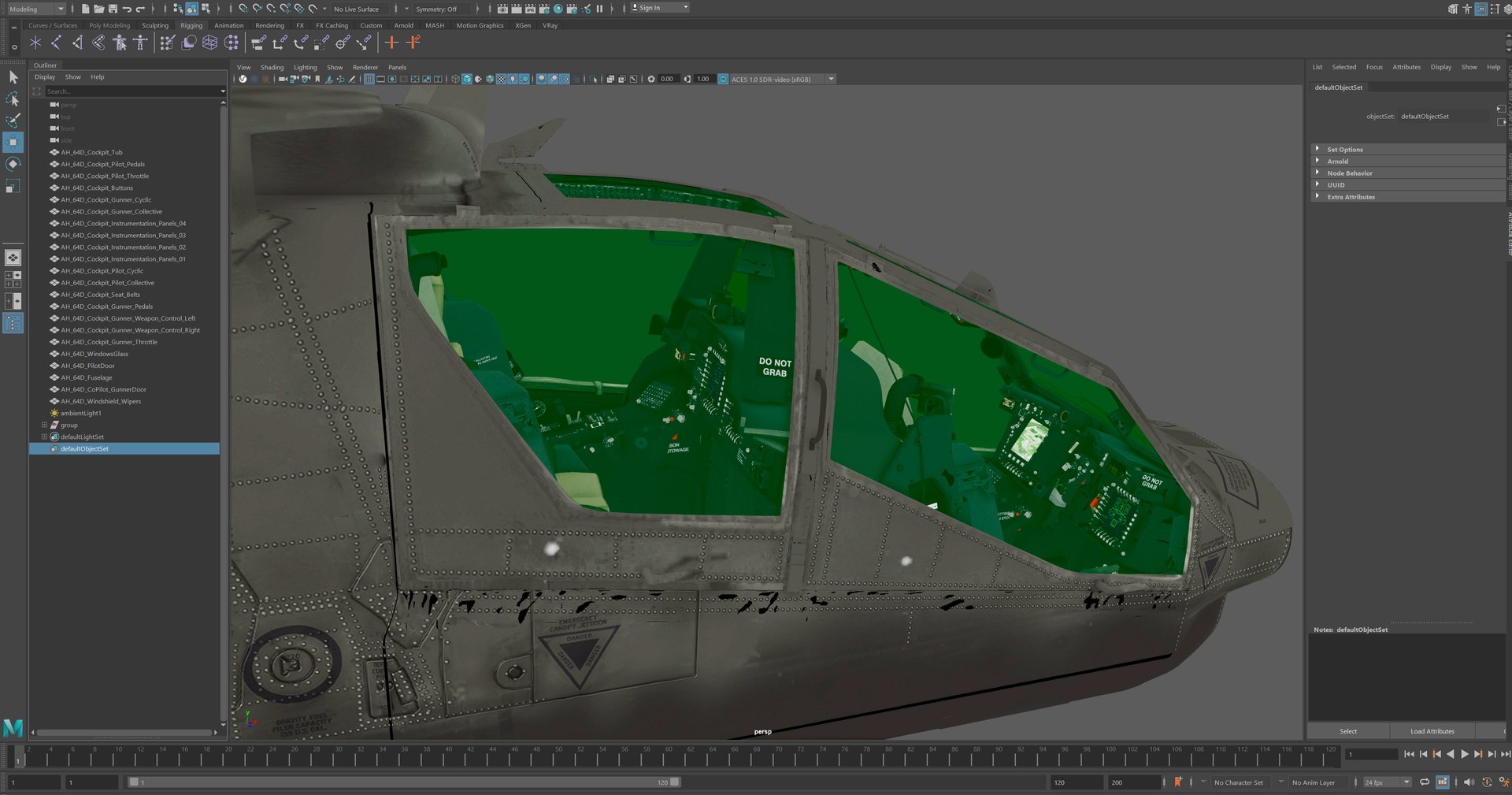Activate the Lasso Select tool
Viewport: 1512px width, 795px height.
13,99
